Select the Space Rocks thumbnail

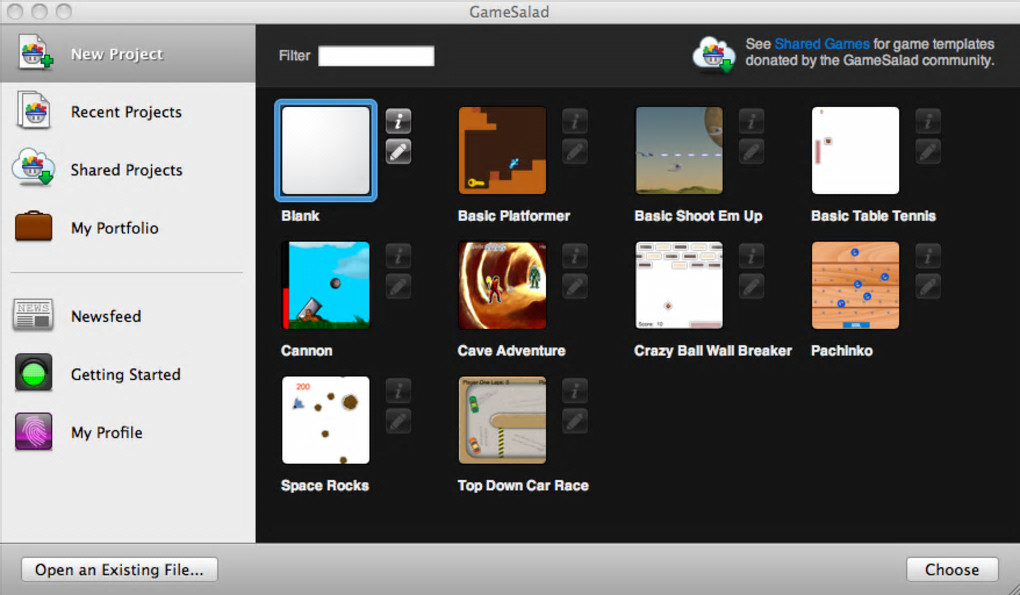[325, 420]
